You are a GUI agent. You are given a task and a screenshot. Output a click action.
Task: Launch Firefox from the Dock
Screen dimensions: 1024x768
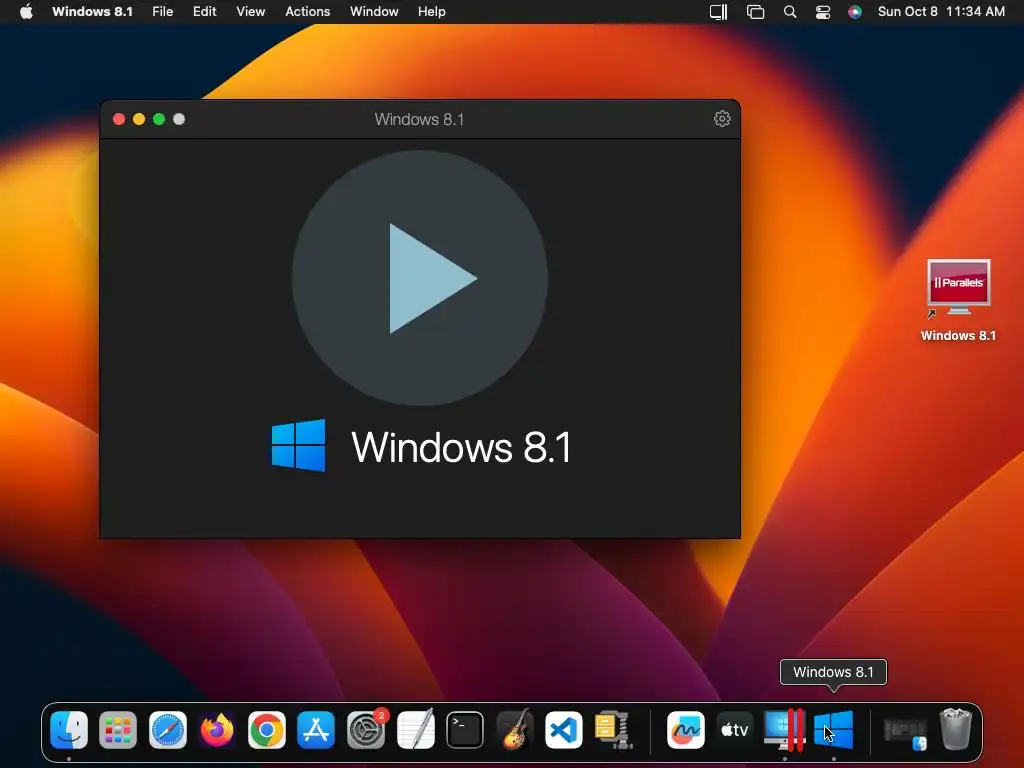click(x=217, y=729)
